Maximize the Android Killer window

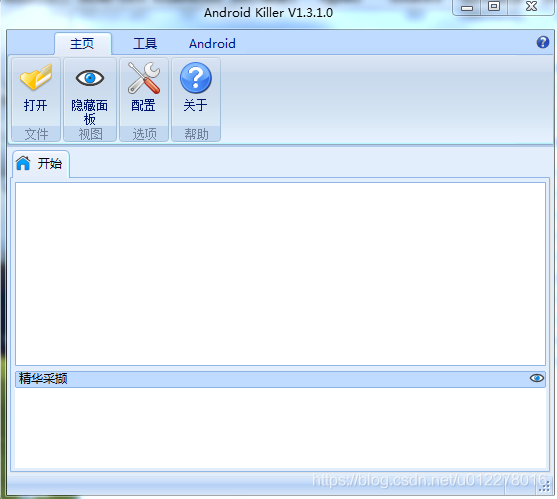pos(494,7)
